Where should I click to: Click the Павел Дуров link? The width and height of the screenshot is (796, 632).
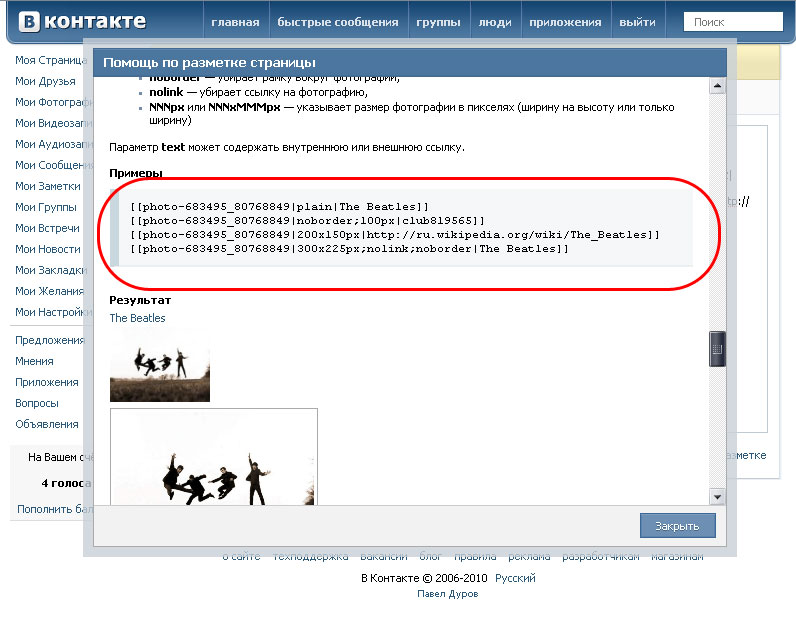448,593
